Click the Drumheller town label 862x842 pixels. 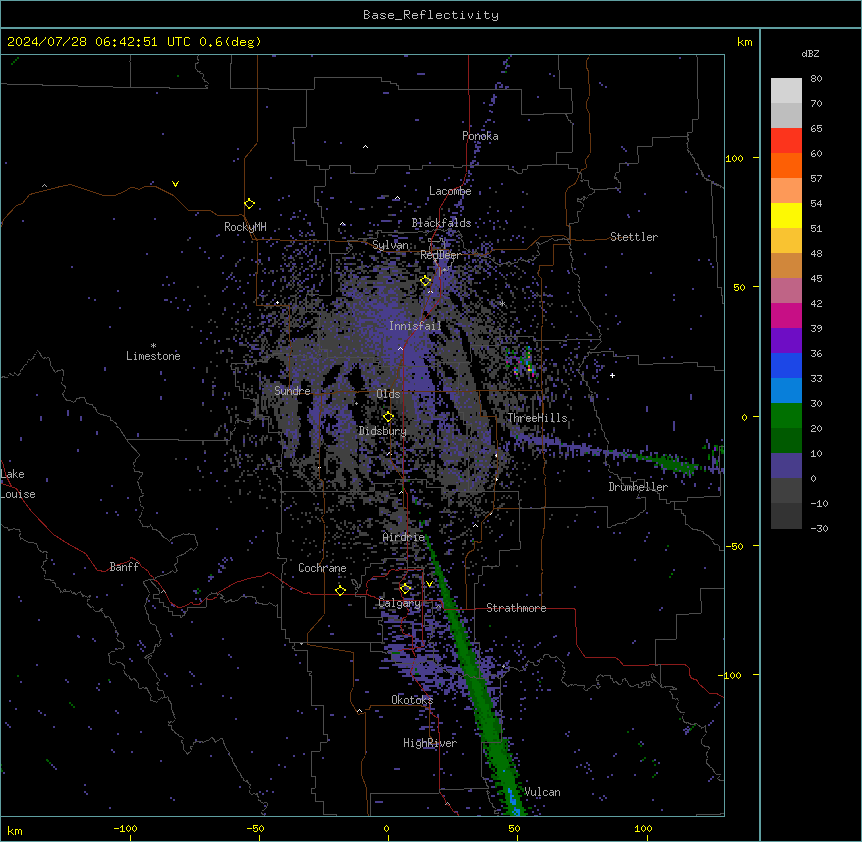pos(638,487)
